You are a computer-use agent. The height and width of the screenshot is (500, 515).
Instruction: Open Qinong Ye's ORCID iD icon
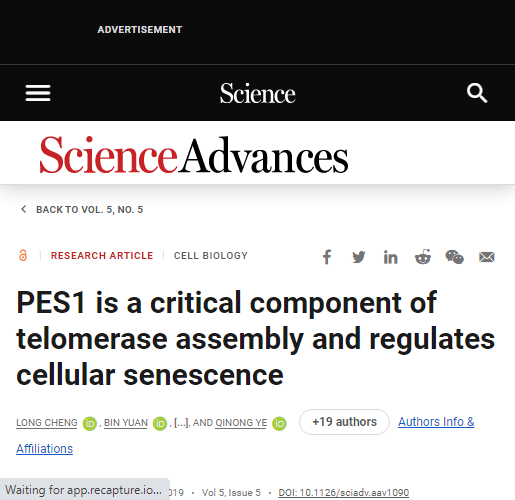point(279,424)
